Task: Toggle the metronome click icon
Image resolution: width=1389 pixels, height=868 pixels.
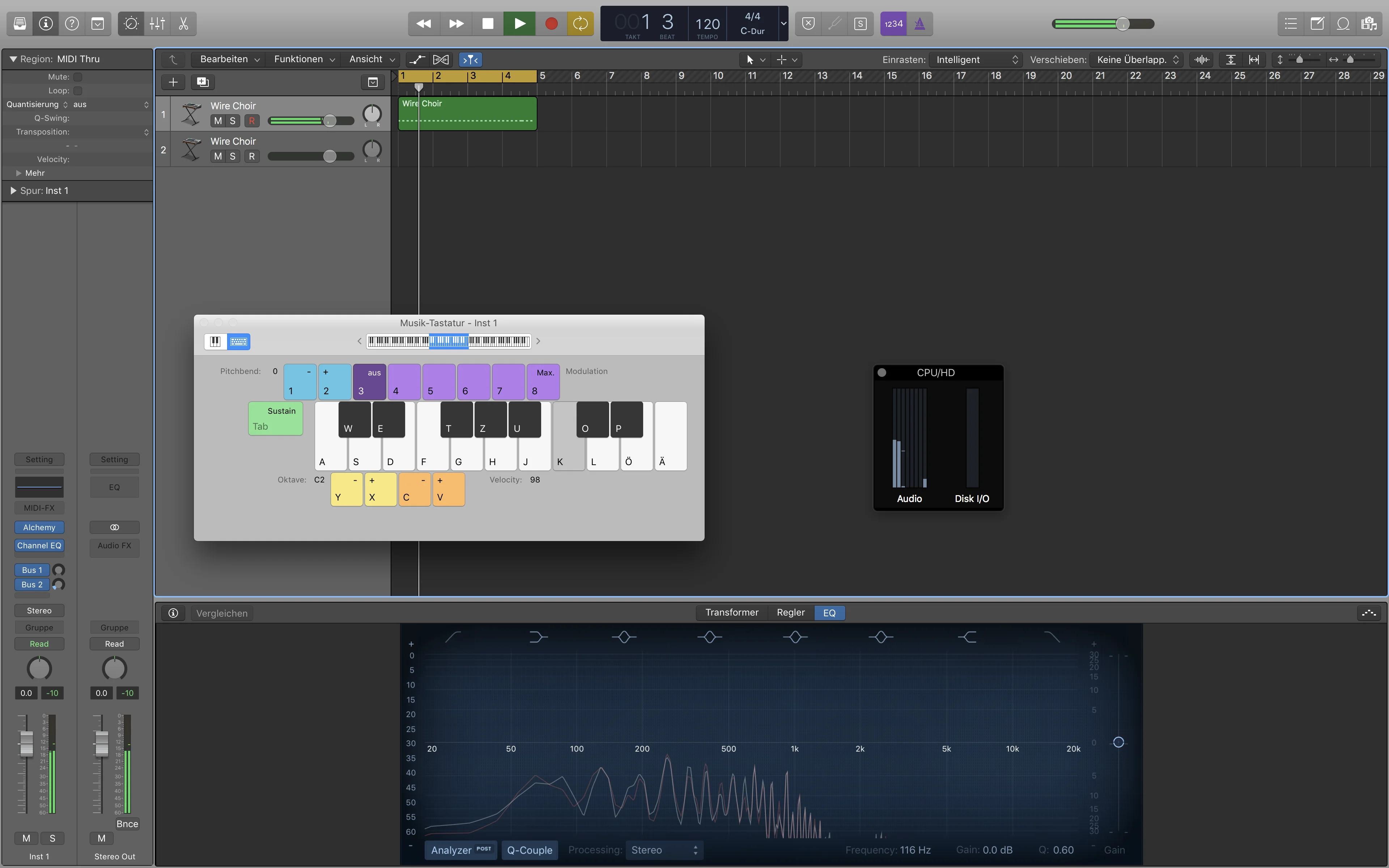Action: 919,24
